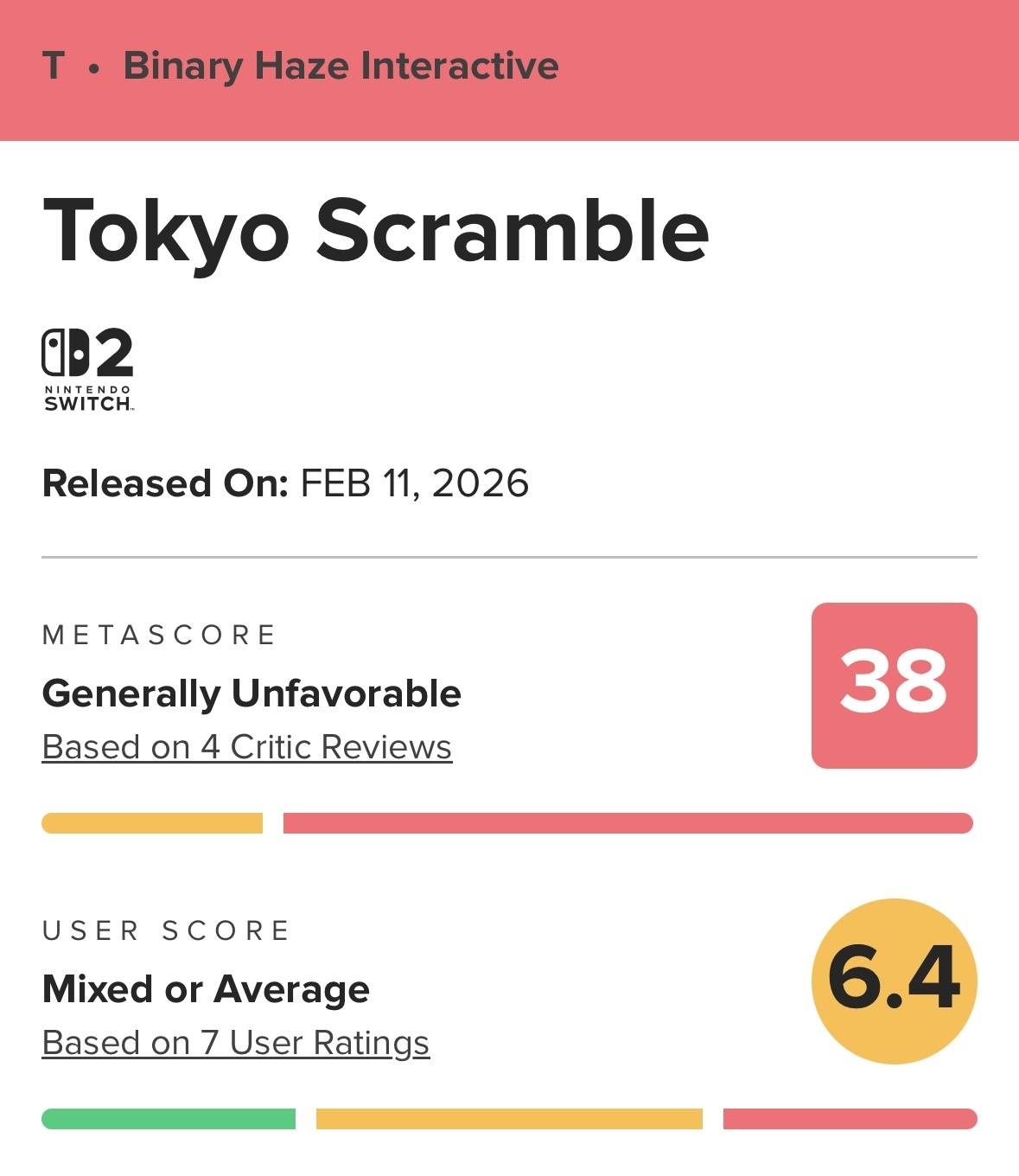Click the release date FEB 11, 2026
This screenshot has width=1019, height=1176.
click(414, 483)
